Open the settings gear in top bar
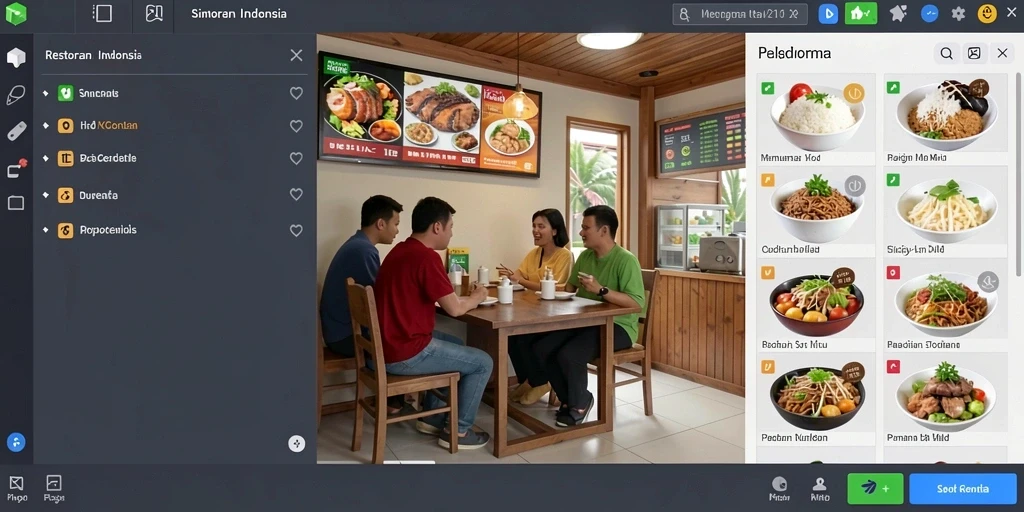The height and width of the screenshot is (512, 1024). click(x=958, y=14)
